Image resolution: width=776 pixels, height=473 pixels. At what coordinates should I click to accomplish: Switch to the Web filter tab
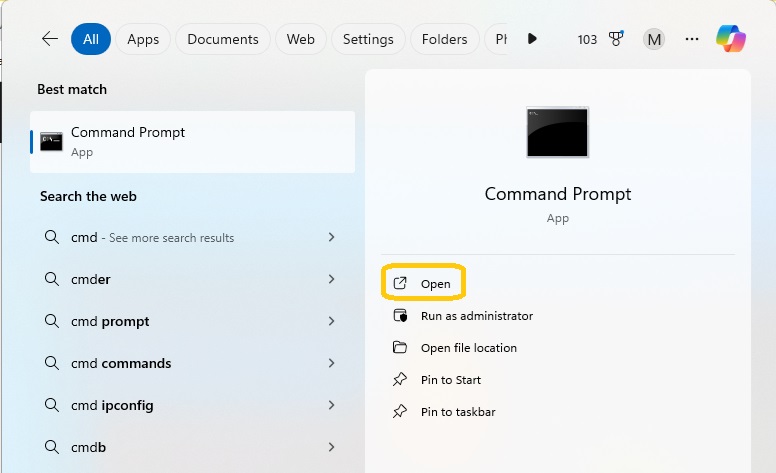click(x=300, y=39)
